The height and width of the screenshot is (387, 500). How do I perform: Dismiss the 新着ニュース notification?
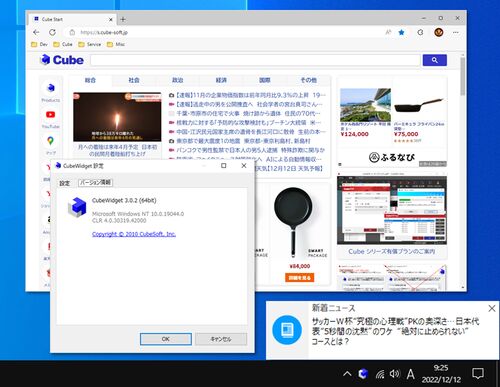[492, 308]
